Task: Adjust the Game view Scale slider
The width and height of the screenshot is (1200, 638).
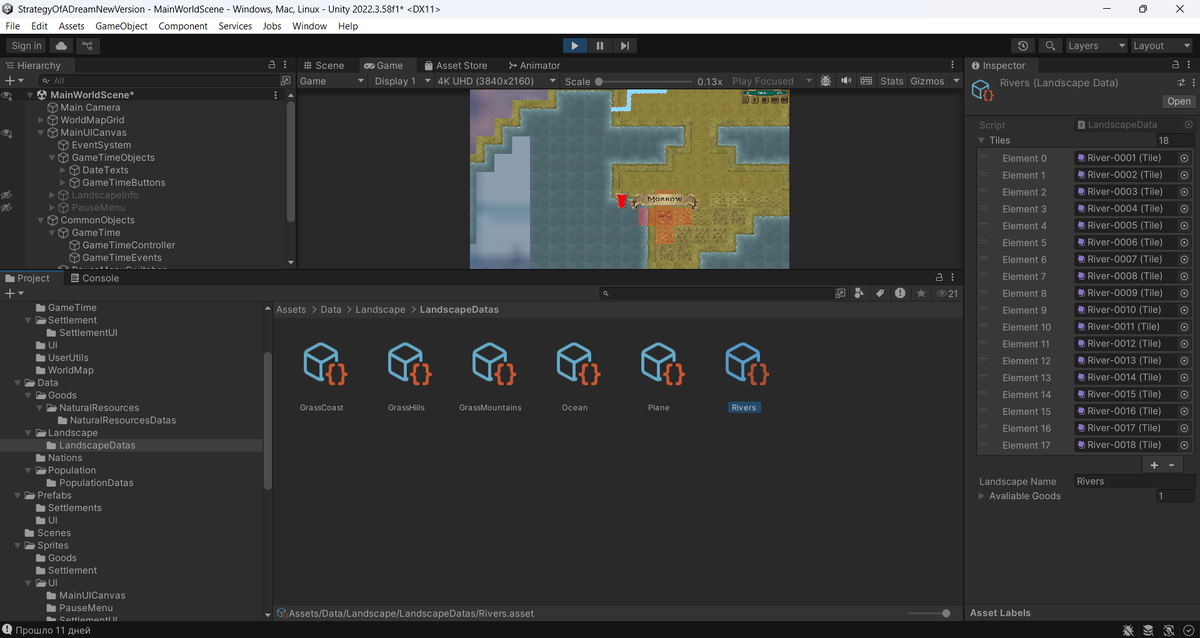Action: (x=600, y=81)
